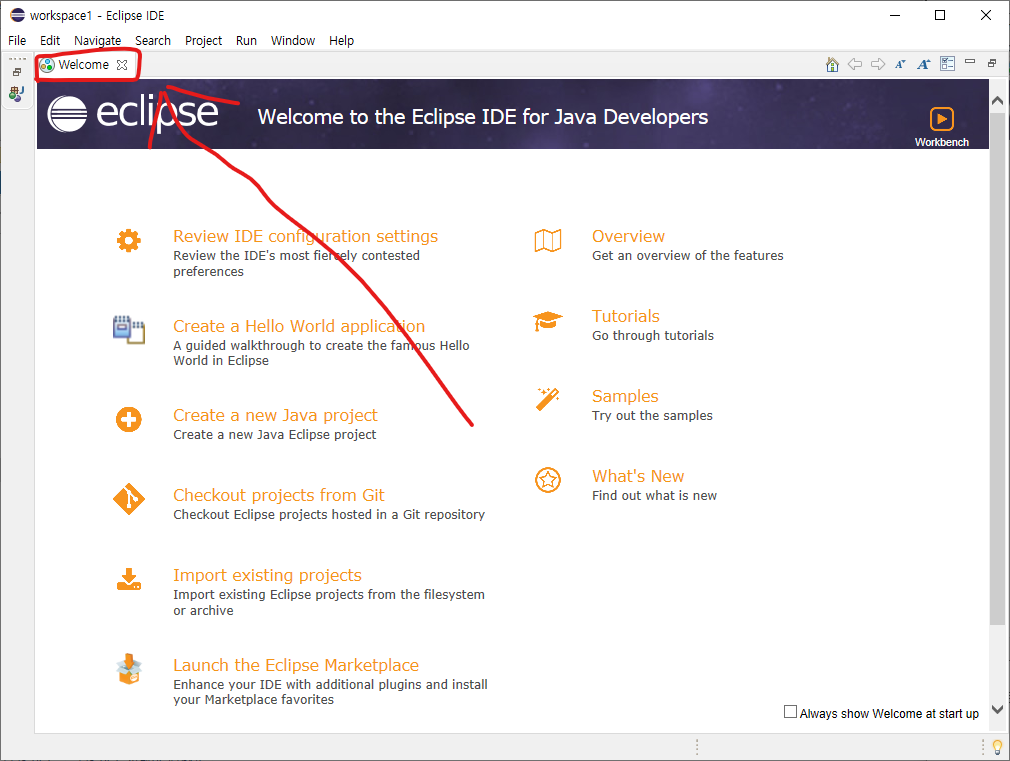Click the gear icon for IDE configuration

click(x=129, y=240)
